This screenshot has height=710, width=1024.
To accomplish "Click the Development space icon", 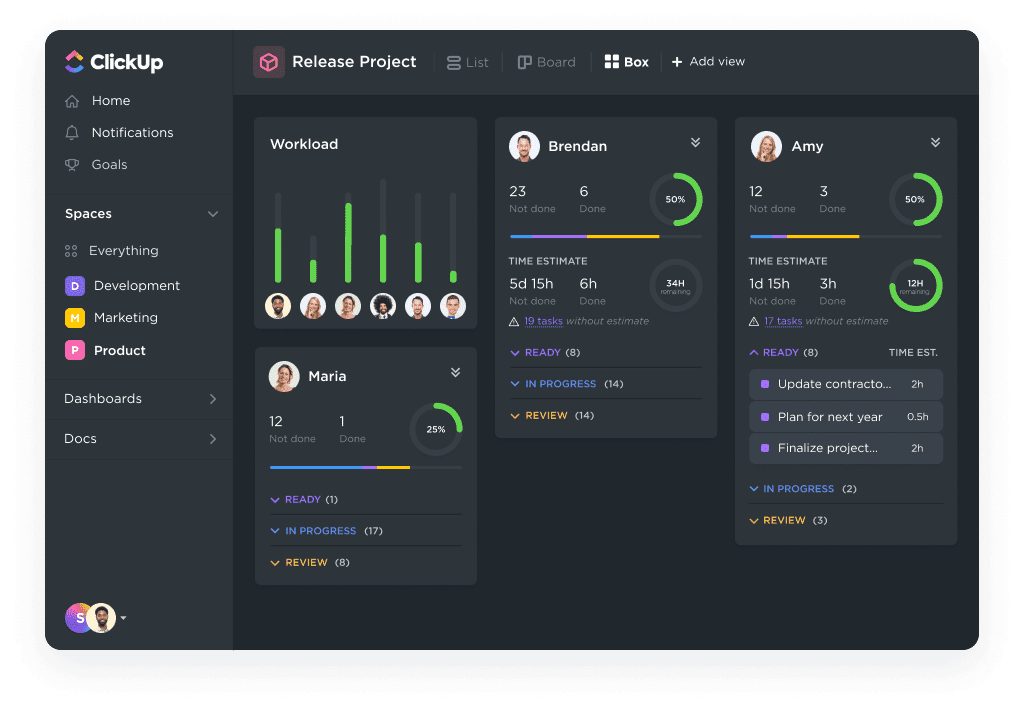I will click(x=75, y=285).
